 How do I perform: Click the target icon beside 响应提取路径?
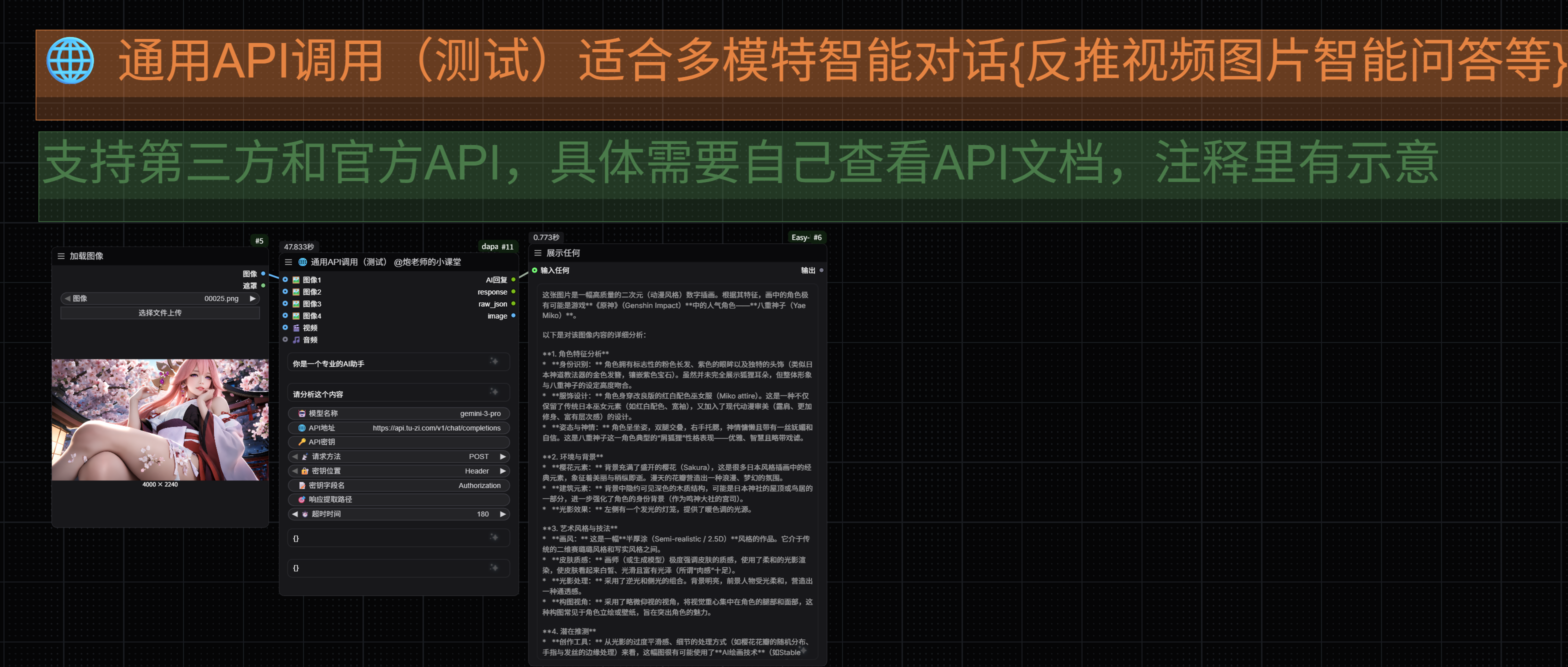click(x=302, y=499)
